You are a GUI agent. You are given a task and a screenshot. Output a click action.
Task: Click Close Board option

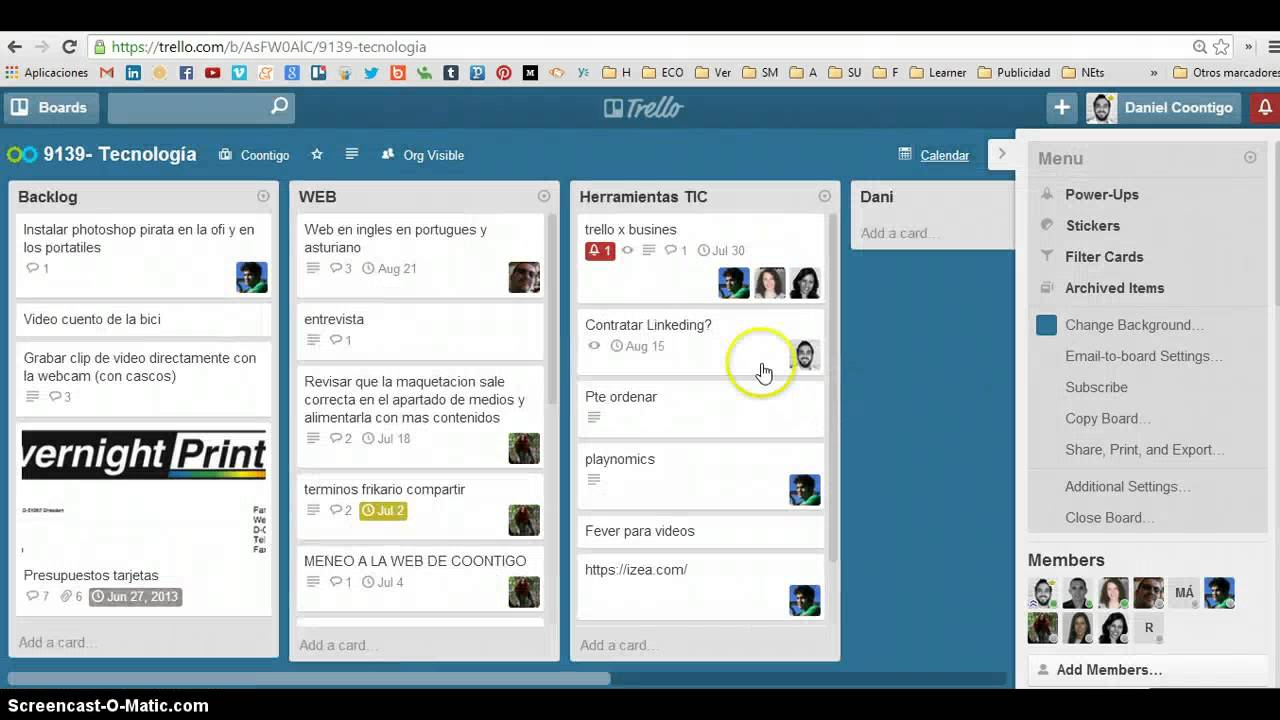click(x=1109, y=517)
